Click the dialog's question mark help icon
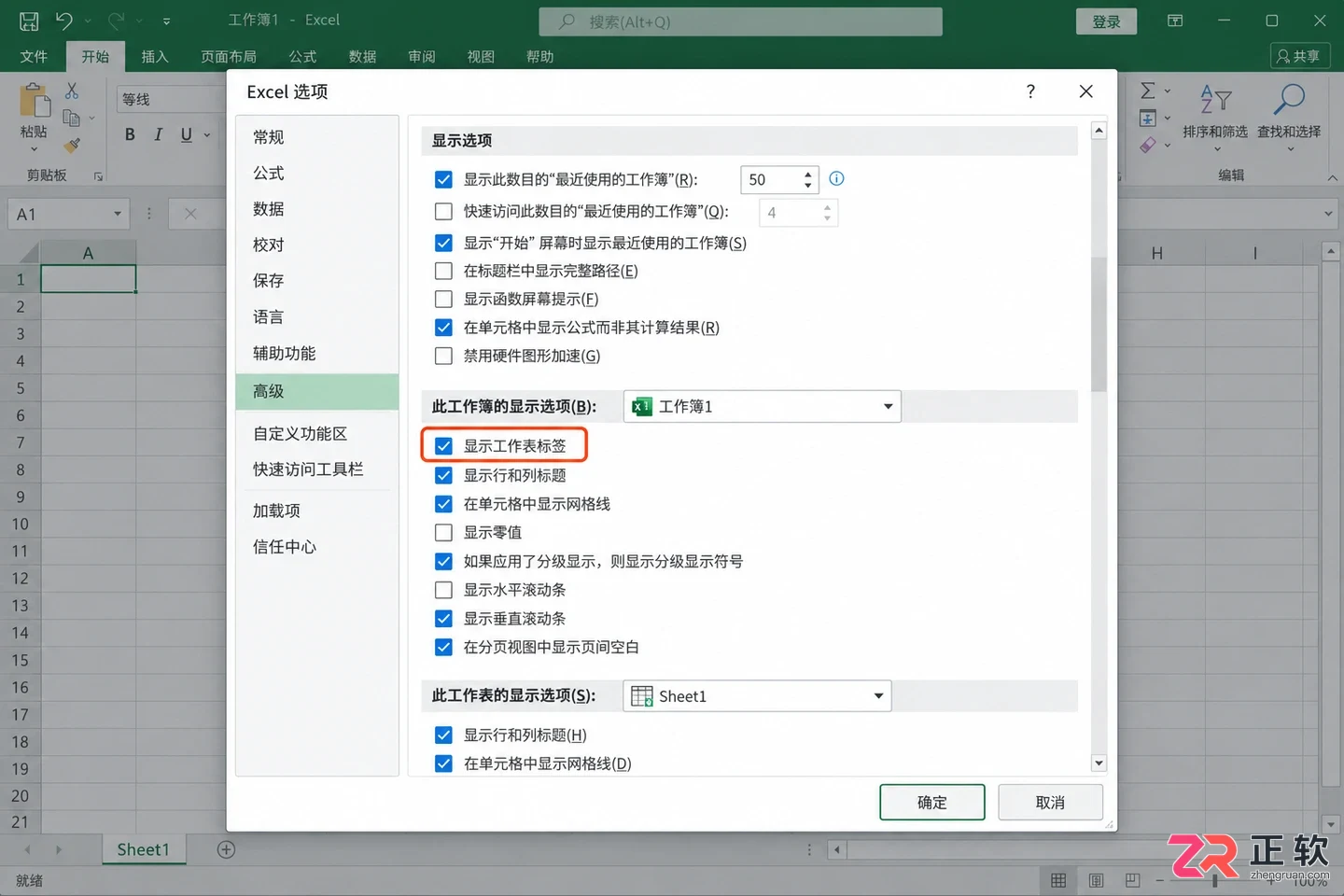 point(1030,91)
